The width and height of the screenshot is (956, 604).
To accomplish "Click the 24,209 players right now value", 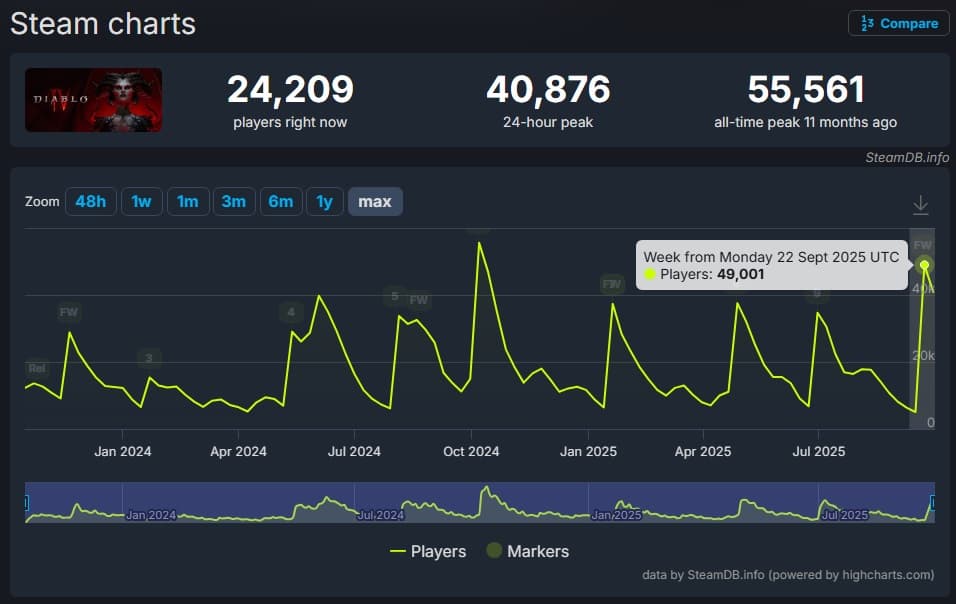I will tap(290, 89).
